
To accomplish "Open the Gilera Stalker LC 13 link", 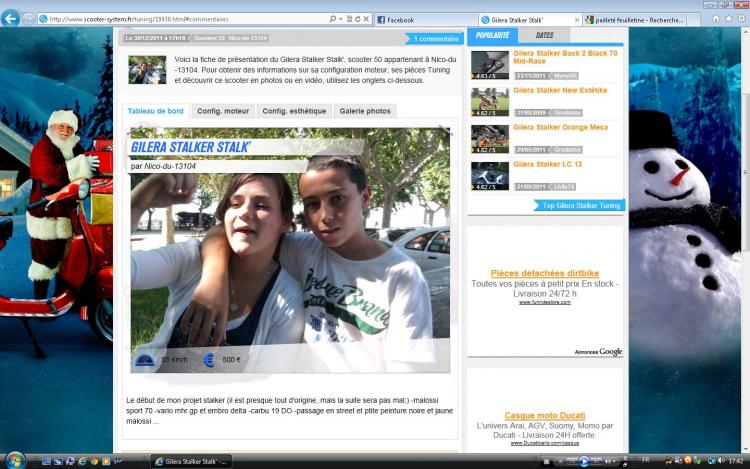I will [x=548, y=164].
